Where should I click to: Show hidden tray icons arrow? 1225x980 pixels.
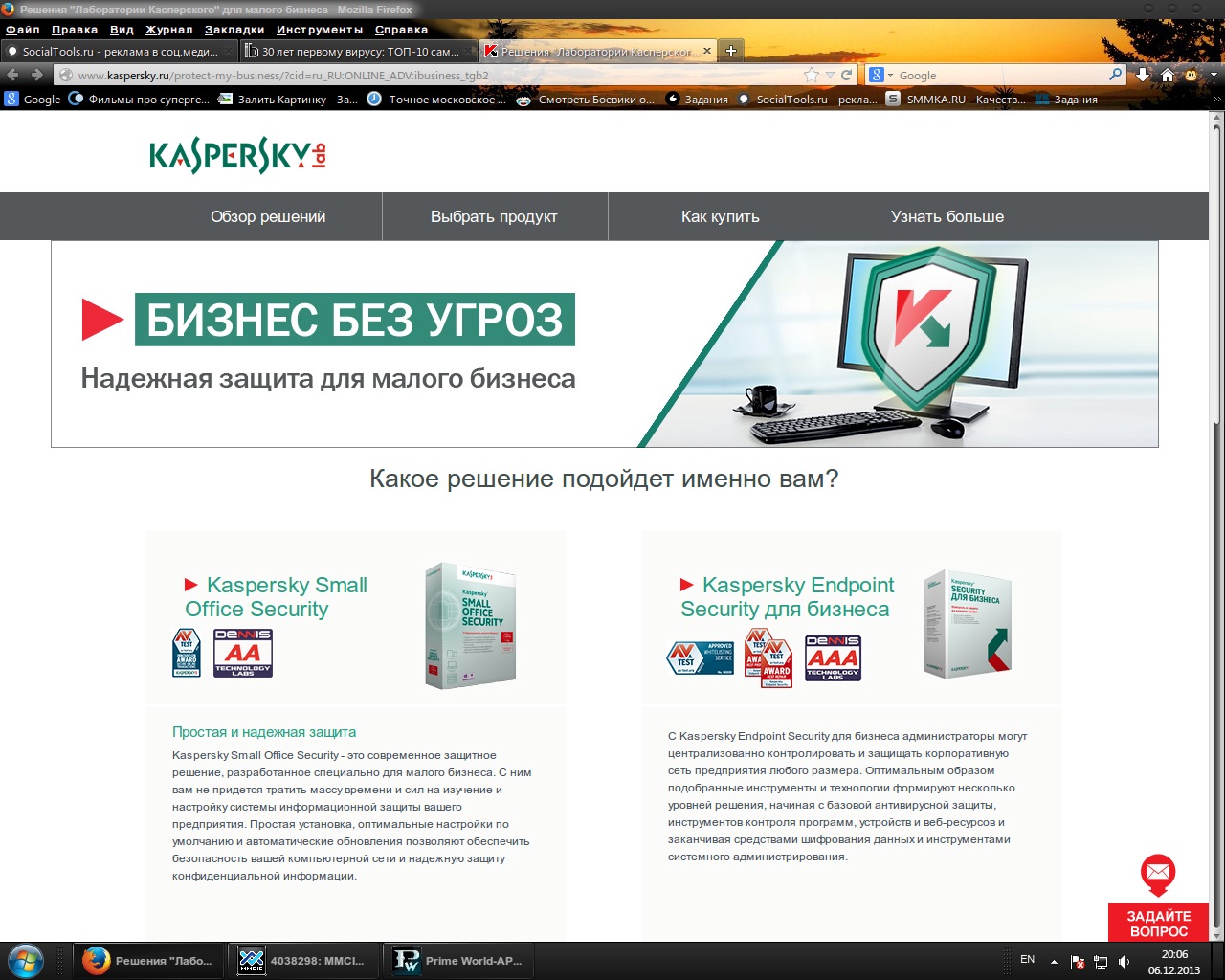[x=1054, y=961]
